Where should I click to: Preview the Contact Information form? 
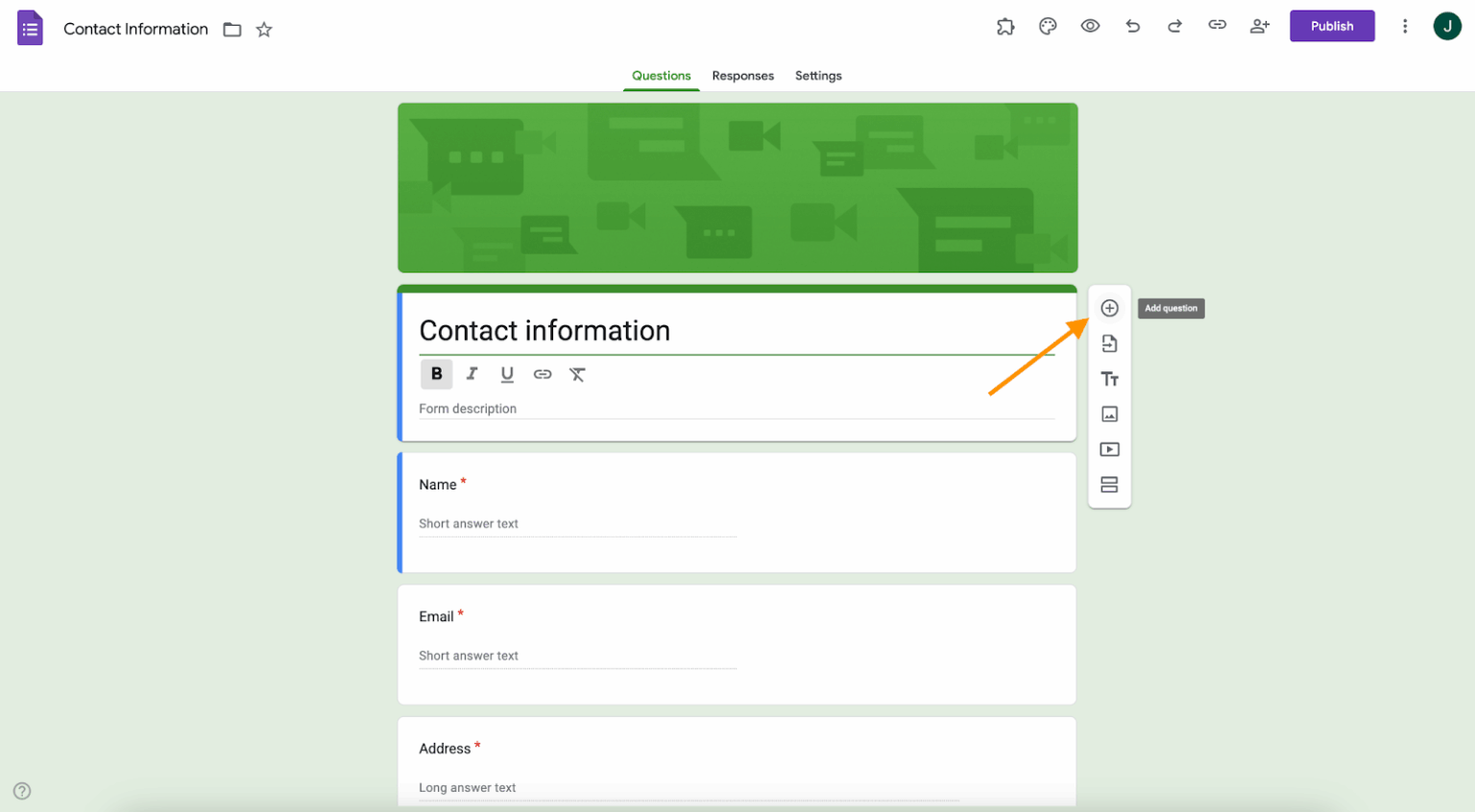1090,26
